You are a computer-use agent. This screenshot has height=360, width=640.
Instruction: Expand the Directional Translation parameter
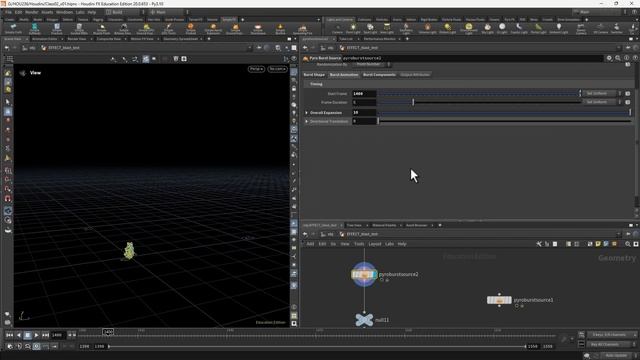tap(307, 121)
